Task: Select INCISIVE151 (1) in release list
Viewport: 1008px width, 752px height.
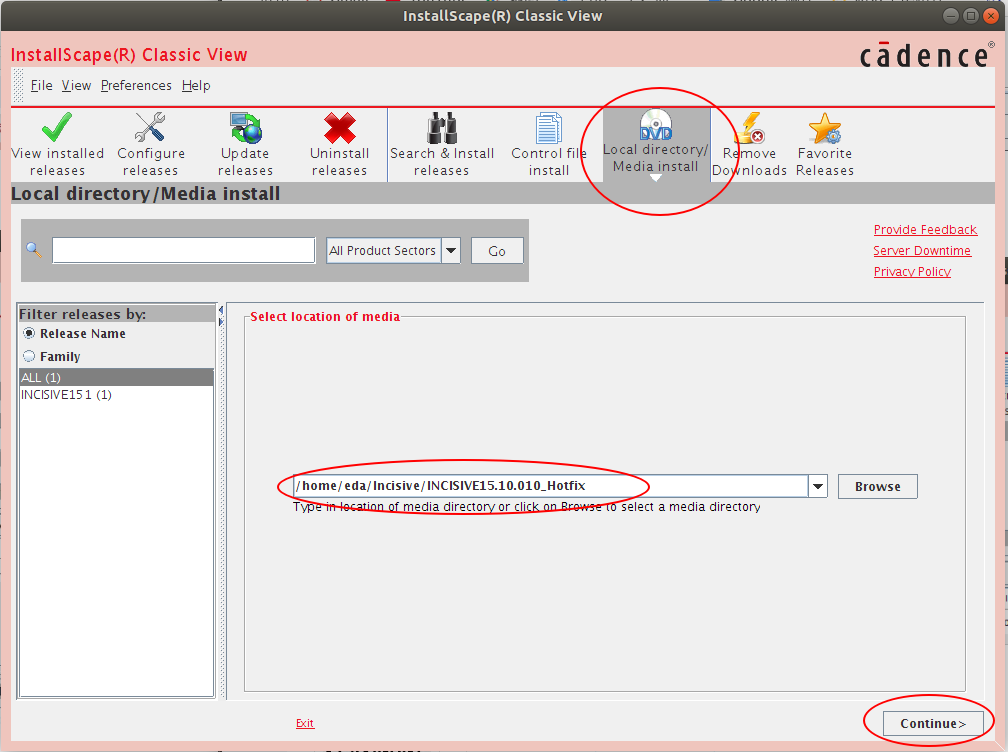Action: tap(116, 395)
